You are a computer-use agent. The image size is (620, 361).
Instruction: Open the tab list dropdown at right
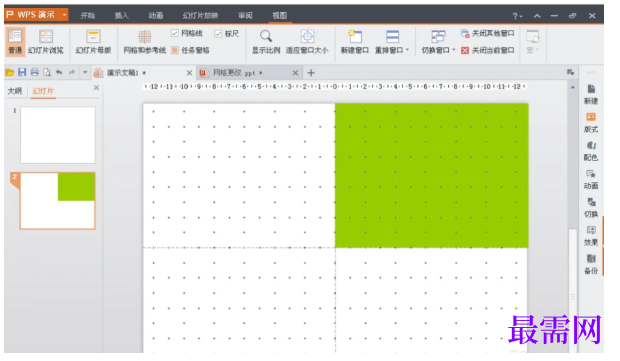point(570,72)
